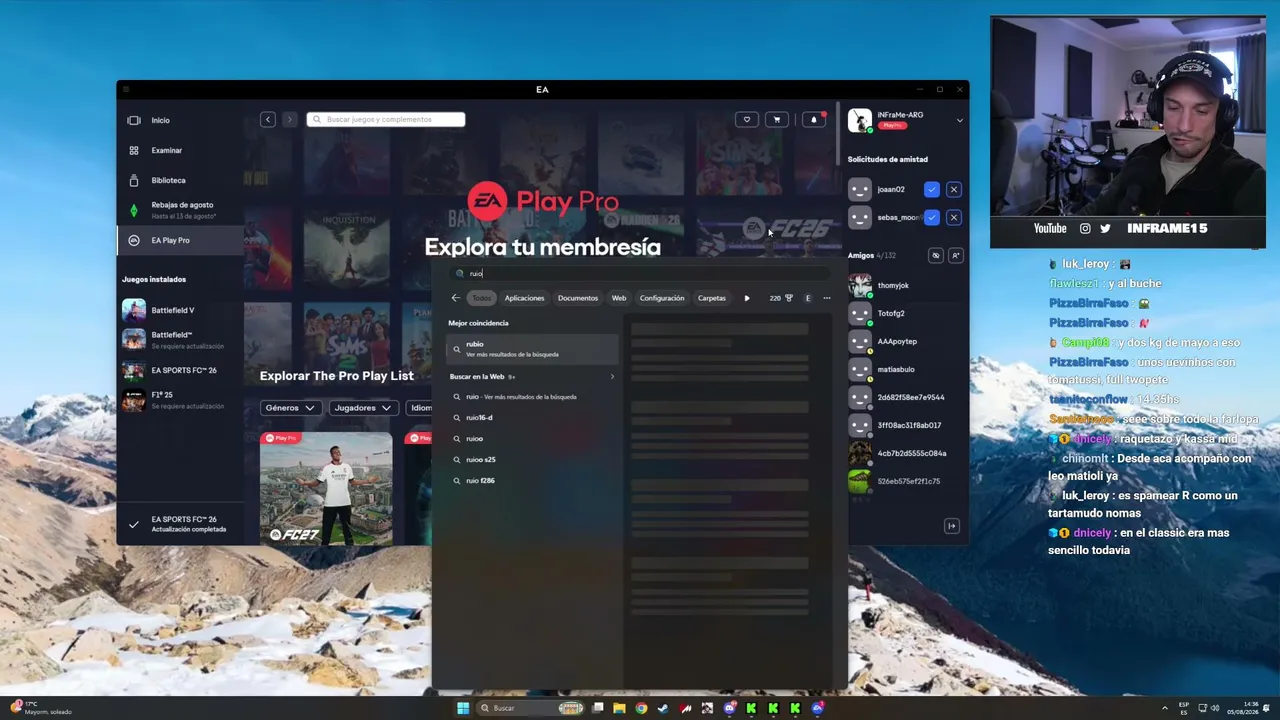Select EA SPORTS FC 26 installed game

180,370
